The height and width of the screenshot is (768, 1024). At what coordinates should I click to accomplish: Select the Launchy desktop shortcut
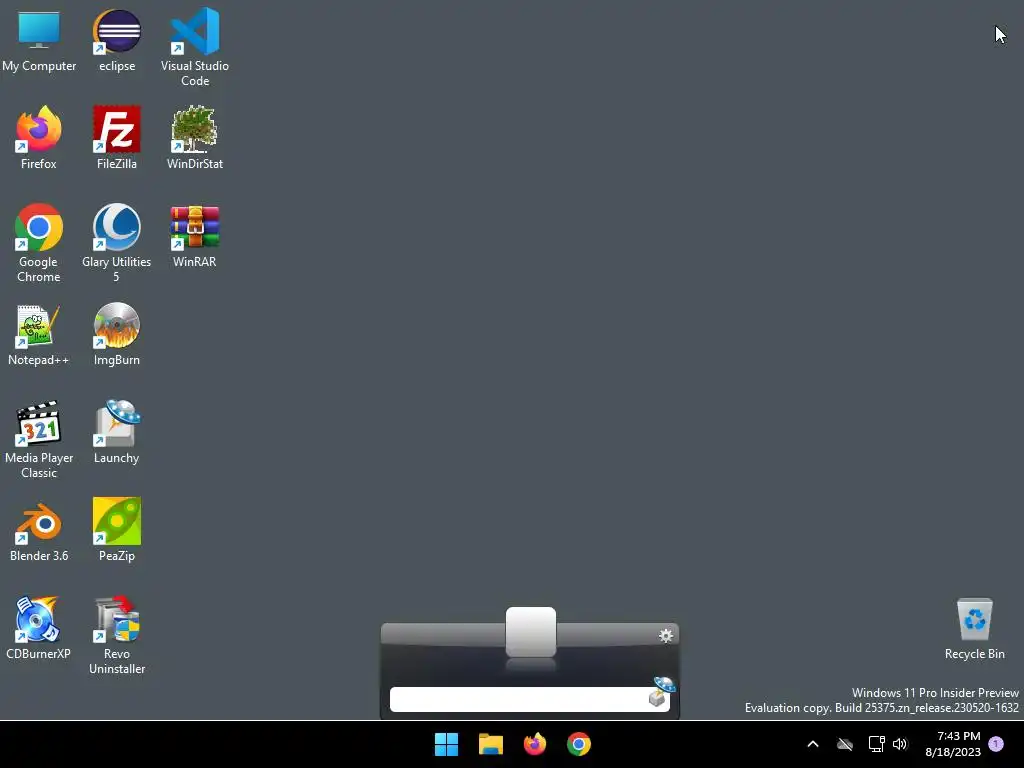point(117,432)
